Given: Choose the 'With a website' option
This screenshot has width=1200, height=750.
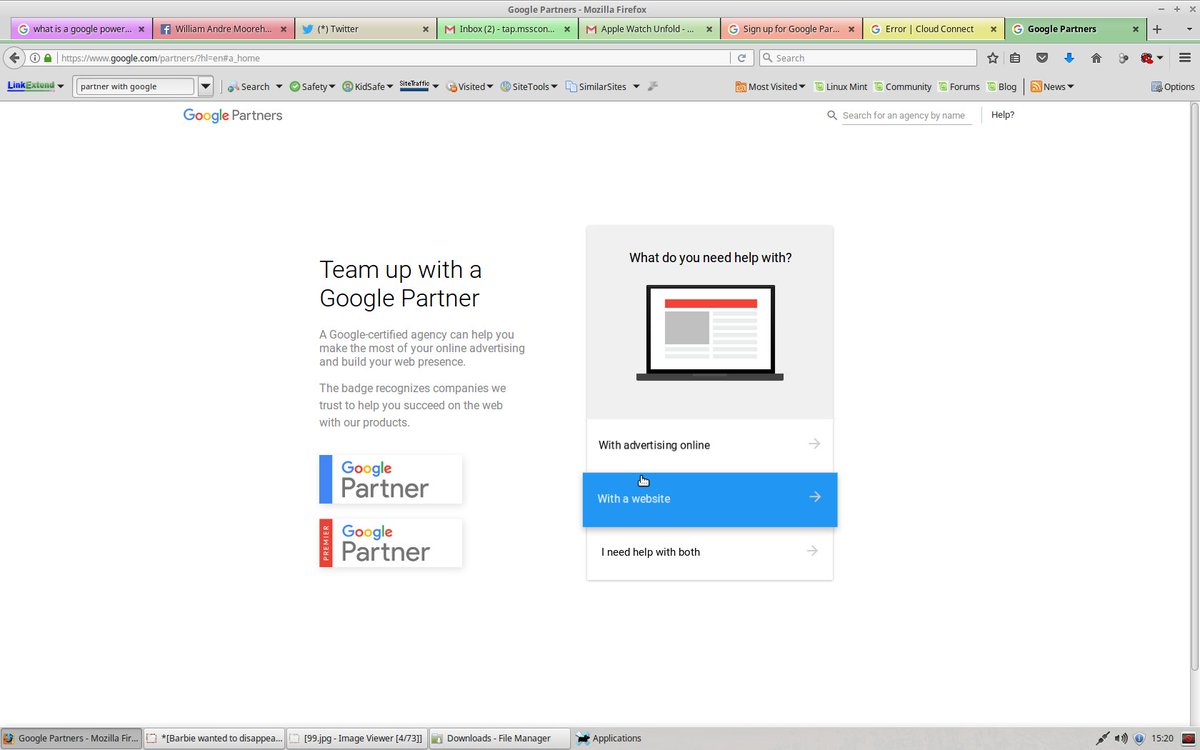Looking at the screenshot, I should point(710,499).
